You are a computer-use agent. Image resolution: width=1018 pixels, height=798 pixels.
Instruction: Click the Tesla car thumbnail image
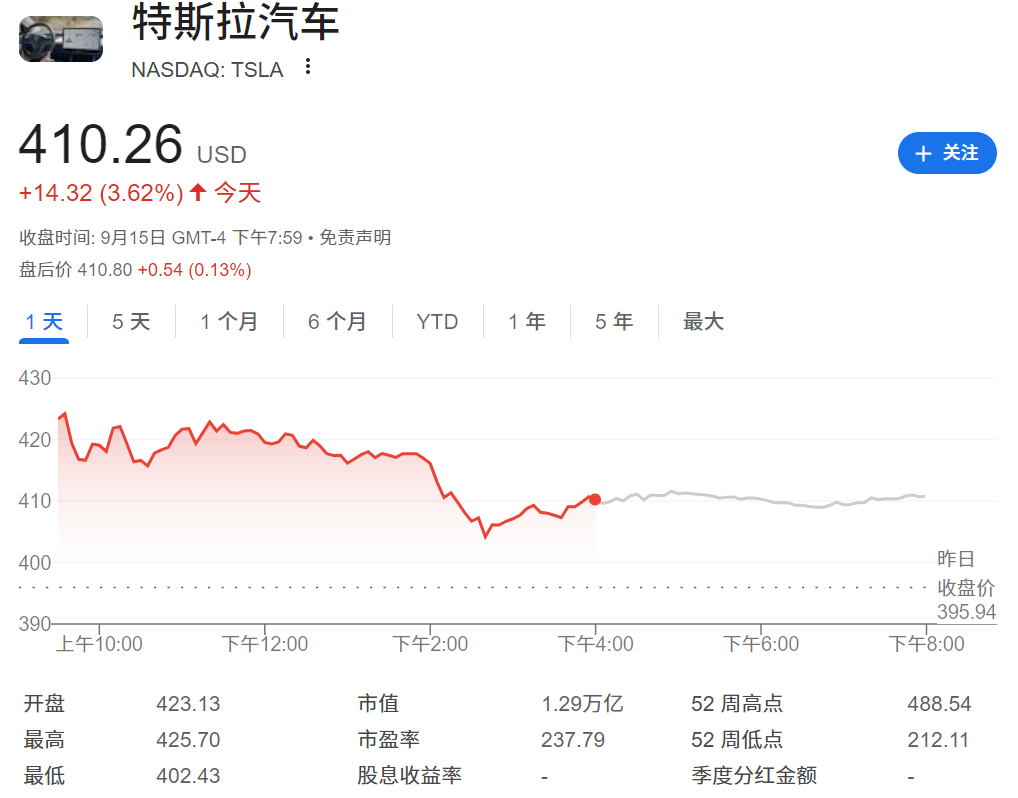coord(61,39)
